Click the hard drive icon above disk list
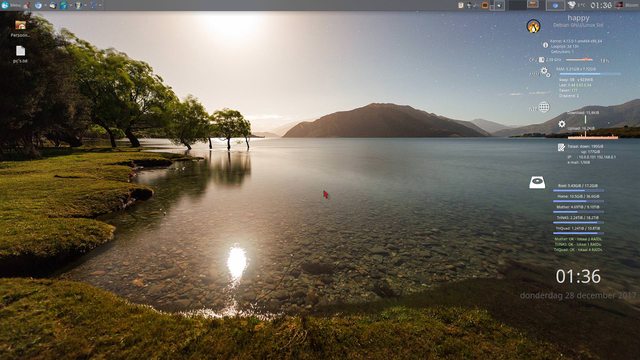 [537, 182]
